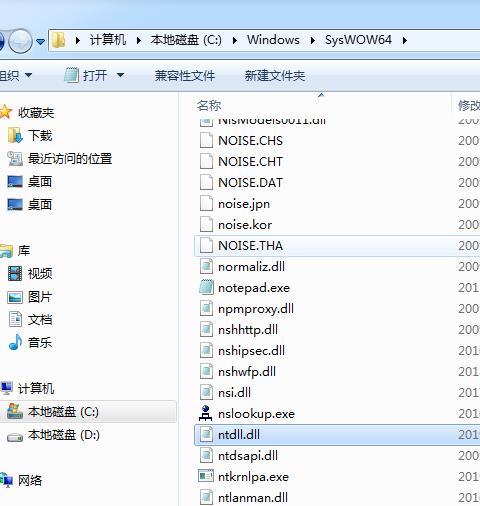
Task: Click the Windows drive icon beside 本地磁盘 (C:)
Action: click(15, 411)
